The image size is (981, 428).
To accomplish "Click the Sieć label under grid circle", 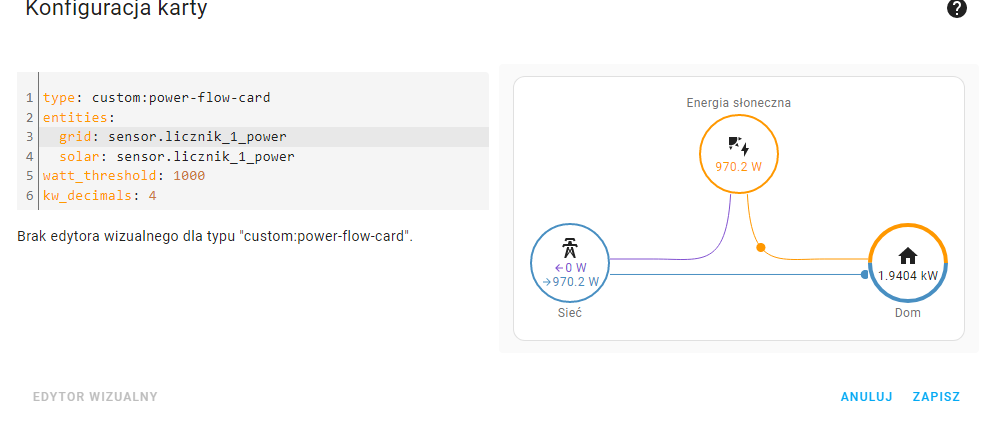I will 570,313.
